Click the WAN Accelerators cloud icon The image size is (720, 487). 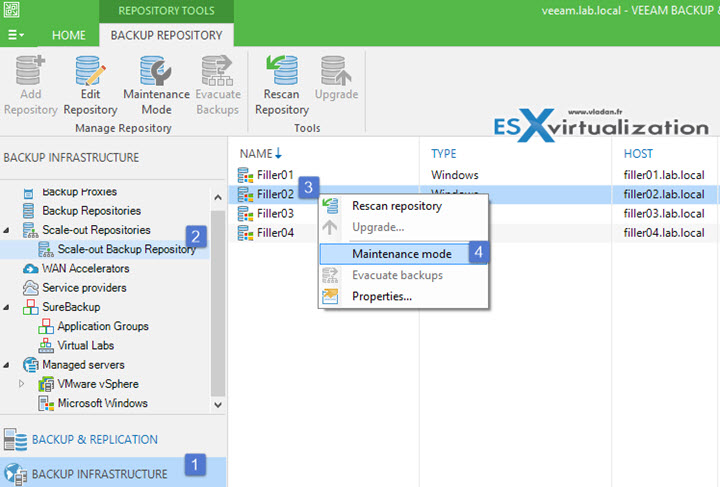(x=30, y=269)
